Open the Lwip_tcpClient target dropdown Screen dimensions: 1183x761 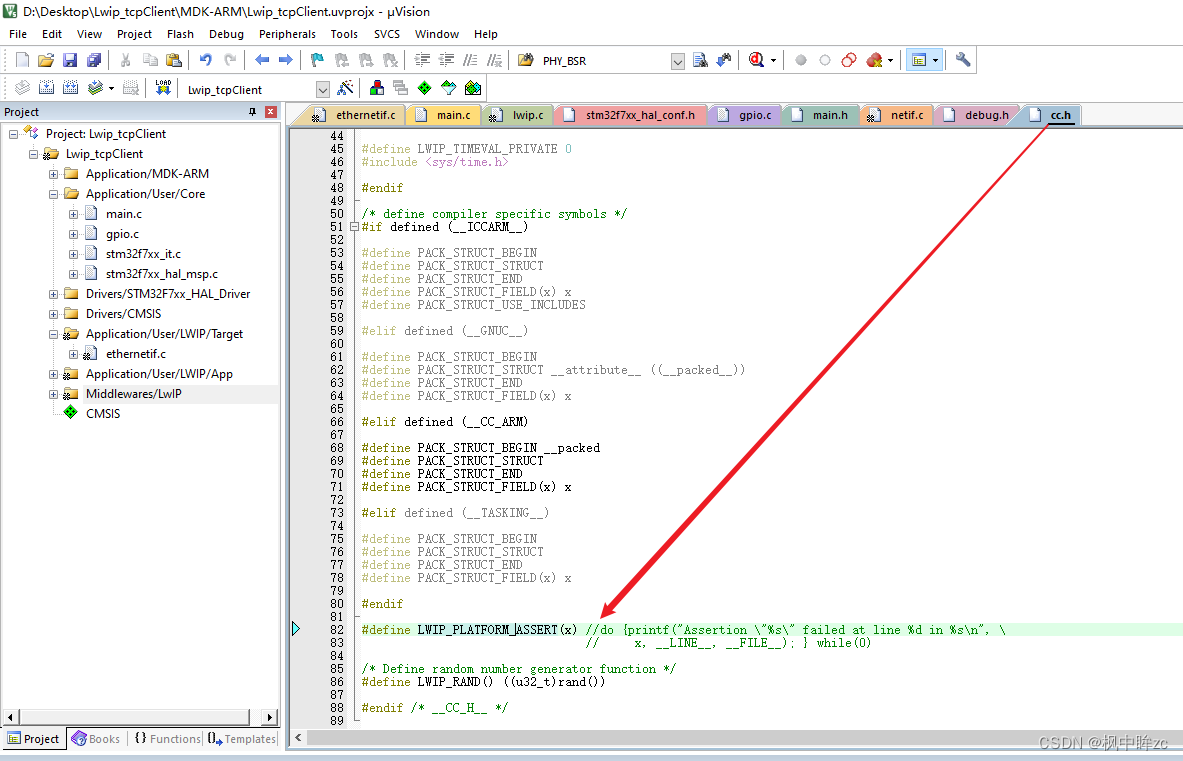322,88
